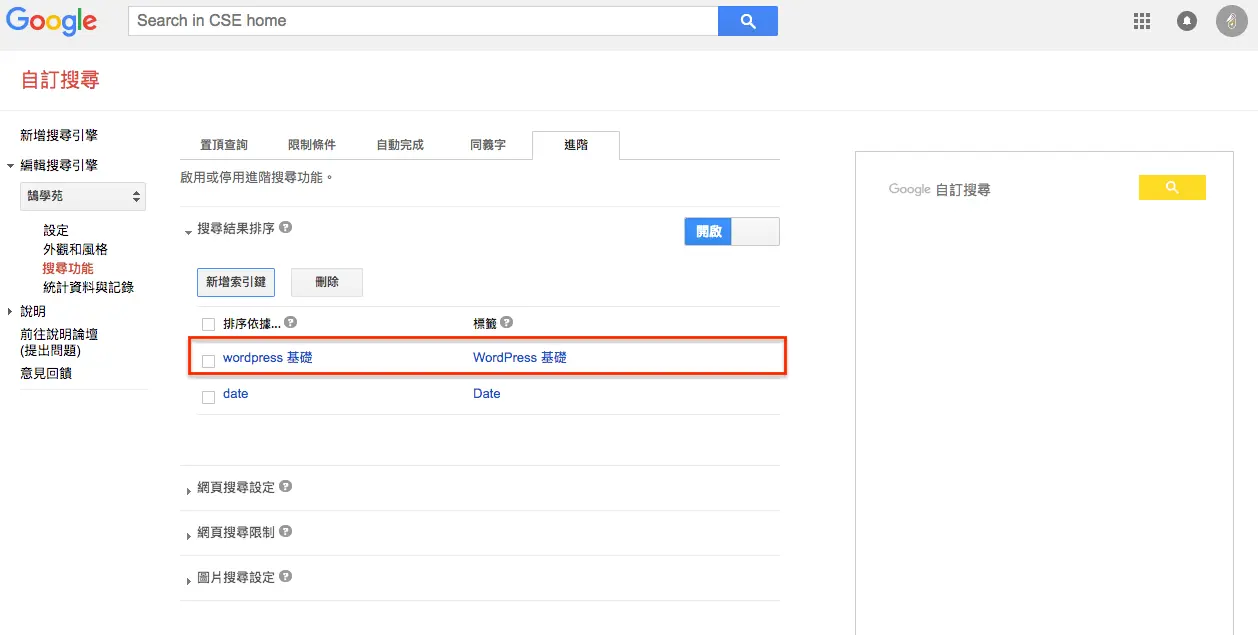
Task: Expand the 網頁搜尋設定 section
Action: click(189, 491)
